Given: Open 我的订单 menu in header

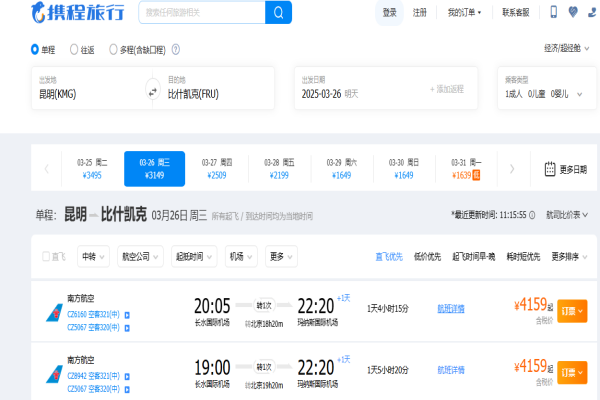Looking at the screenshot, I should 464,13.
